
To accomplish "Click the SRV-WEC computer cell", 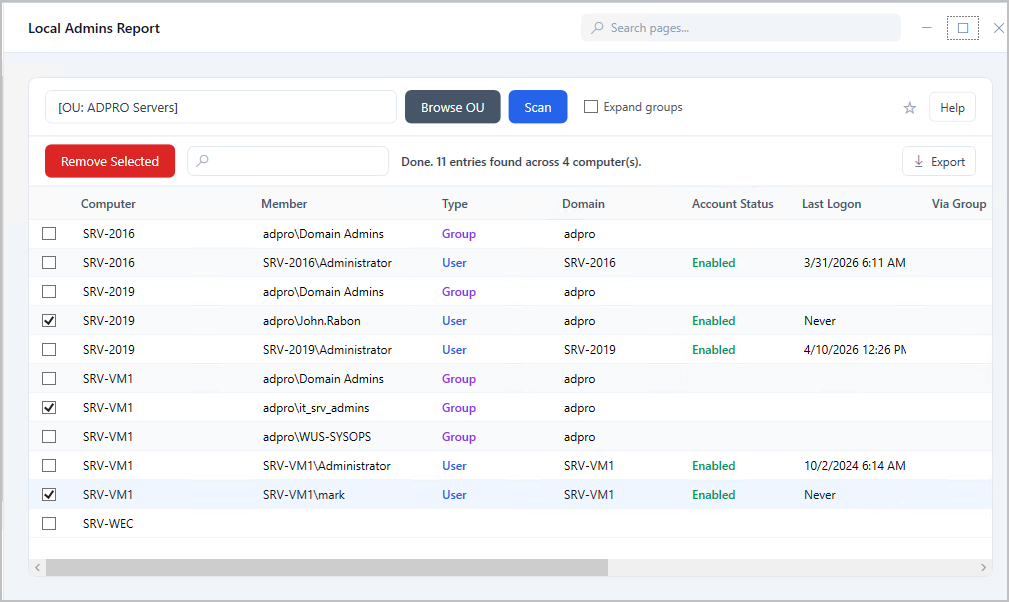I will 108,524.
